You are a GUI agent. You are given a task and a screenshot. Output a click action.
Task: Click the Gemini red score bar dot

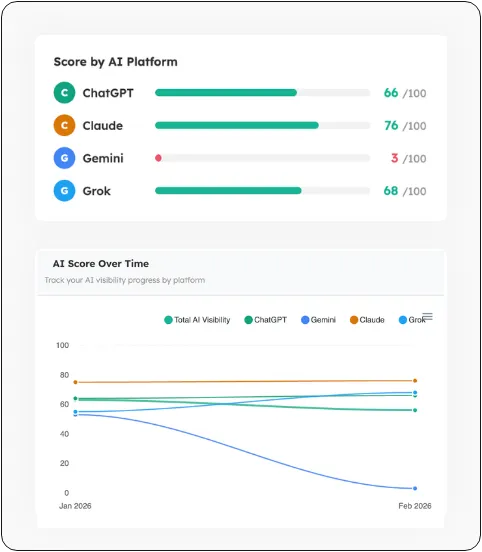158,158
